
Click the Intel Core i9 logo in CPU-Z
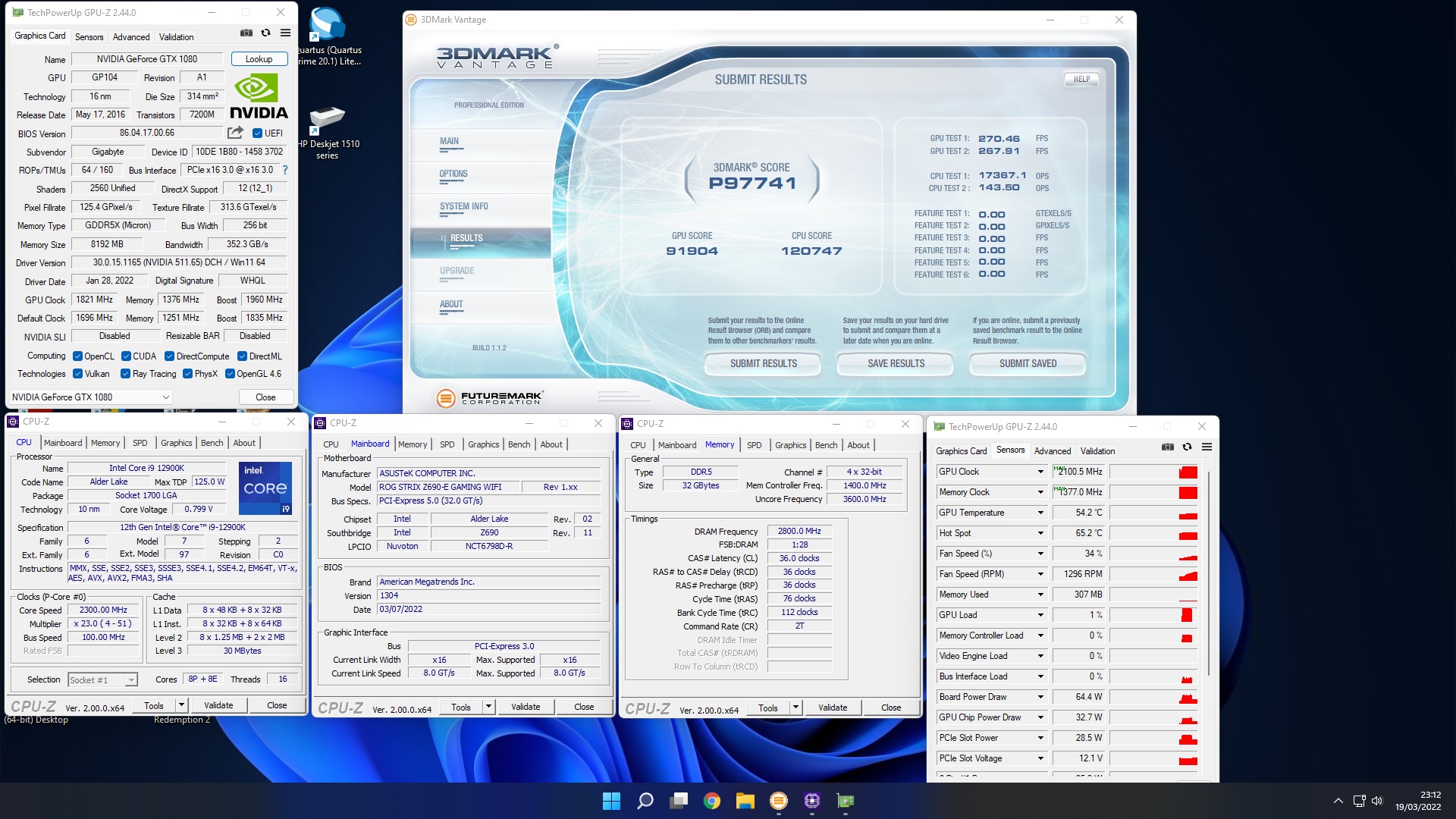click(x=265, y=488)
